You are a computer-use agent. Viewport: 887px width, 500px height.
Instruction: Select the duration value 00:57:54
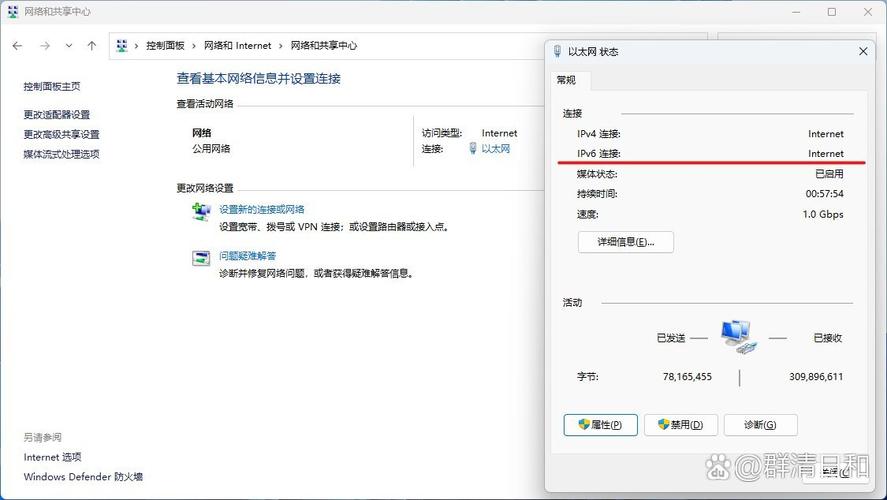825,194
